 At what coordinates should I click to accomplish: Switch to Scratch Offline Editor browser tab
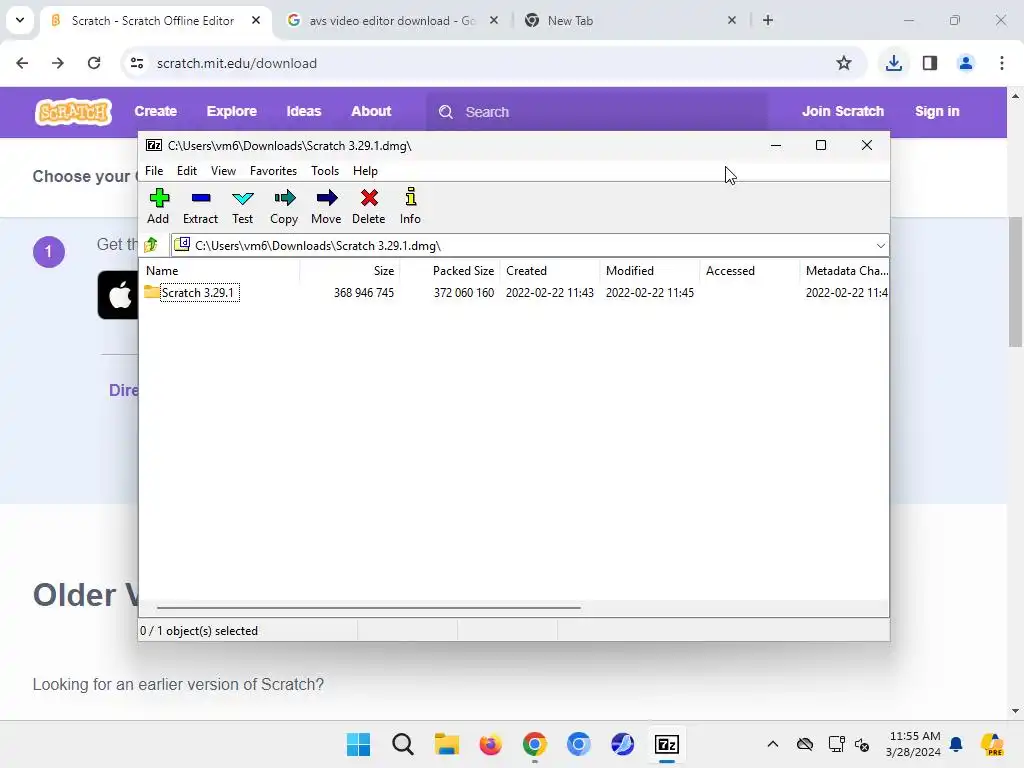[153, 21]
